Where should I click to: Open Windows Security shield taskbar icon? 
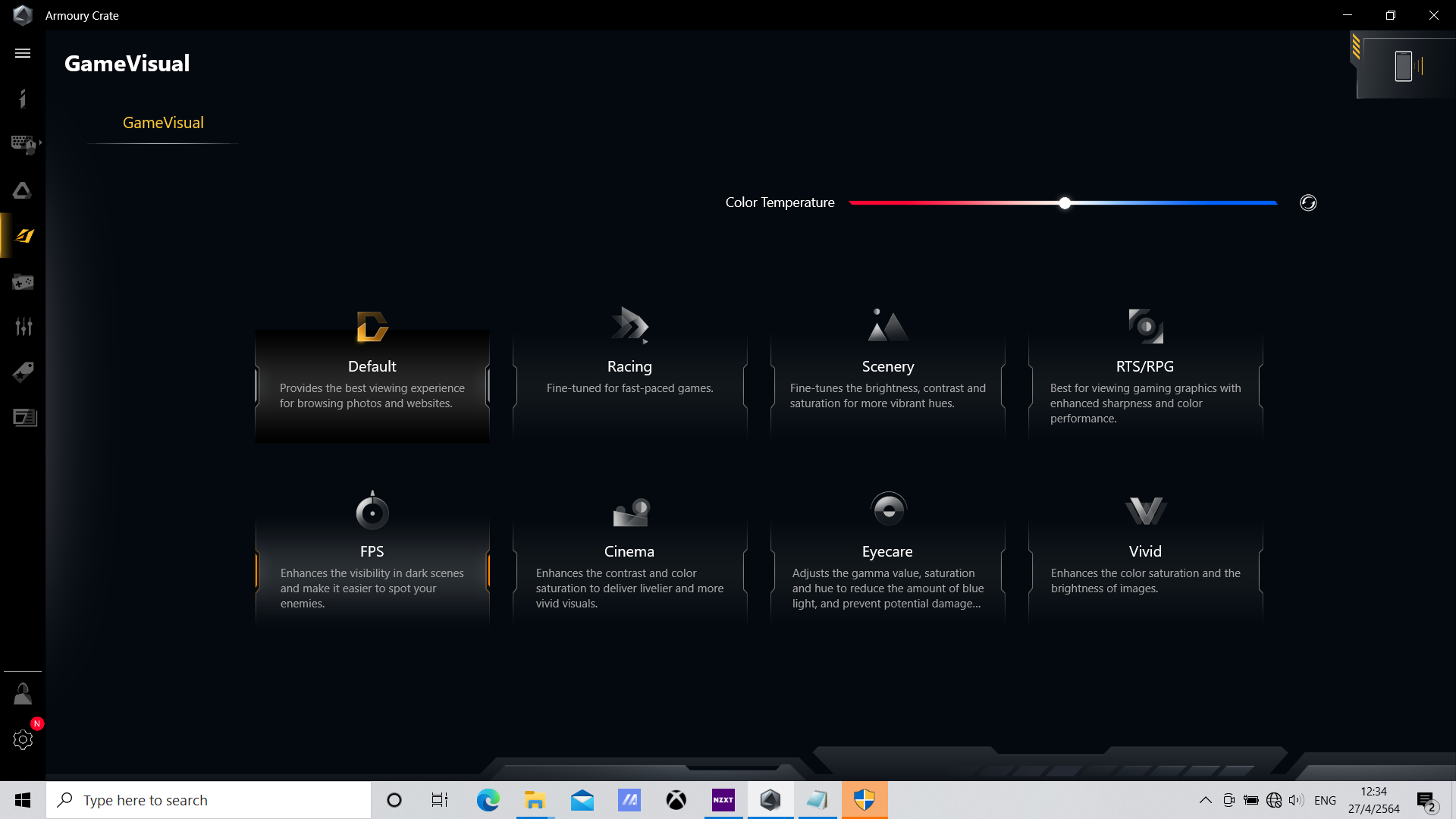(x=864, y=800)
